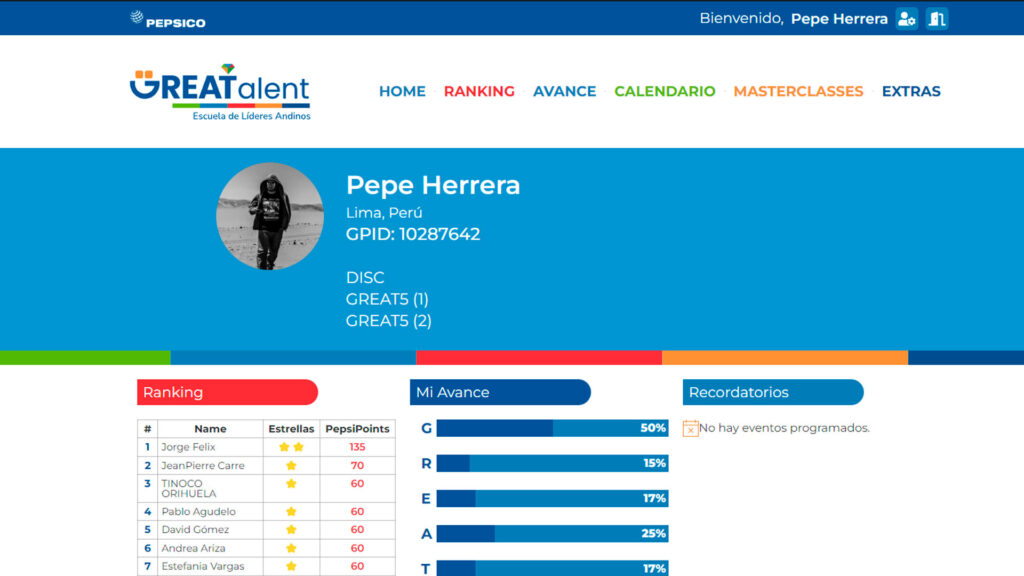The width and height of the screenshot is (1024, 576).
Task: Open the GREAT5 (2) link
Action: (389, 321)
